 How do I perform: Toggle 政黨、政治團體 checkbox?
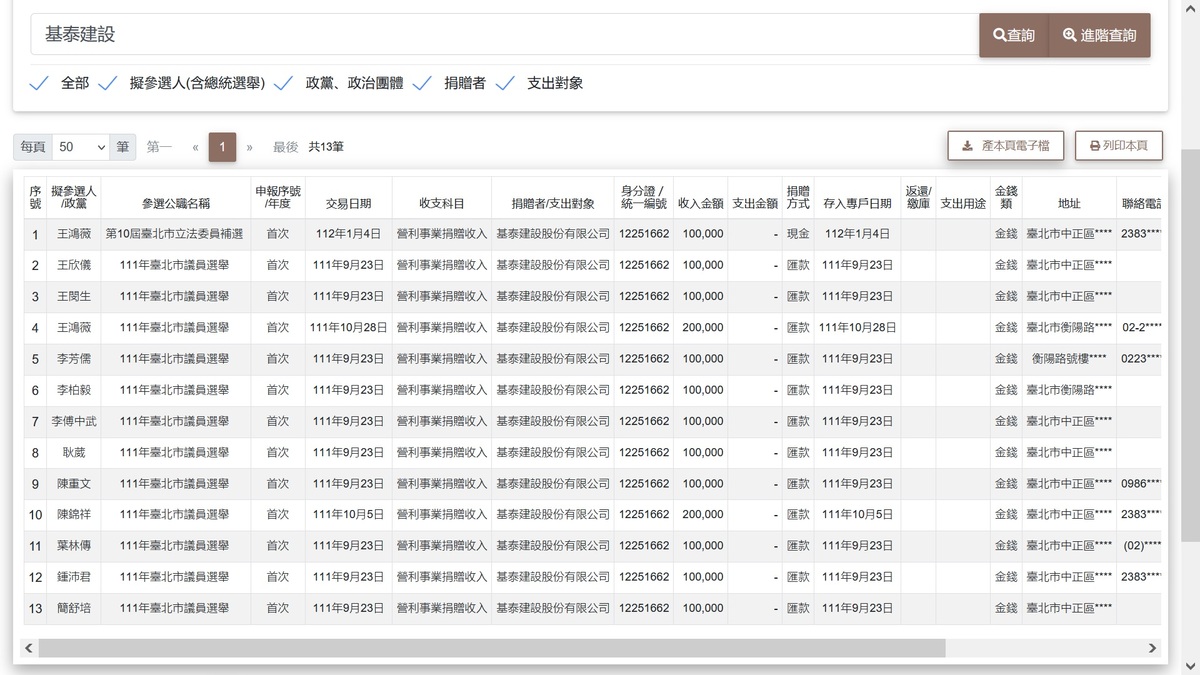click(x=284, y=83)
